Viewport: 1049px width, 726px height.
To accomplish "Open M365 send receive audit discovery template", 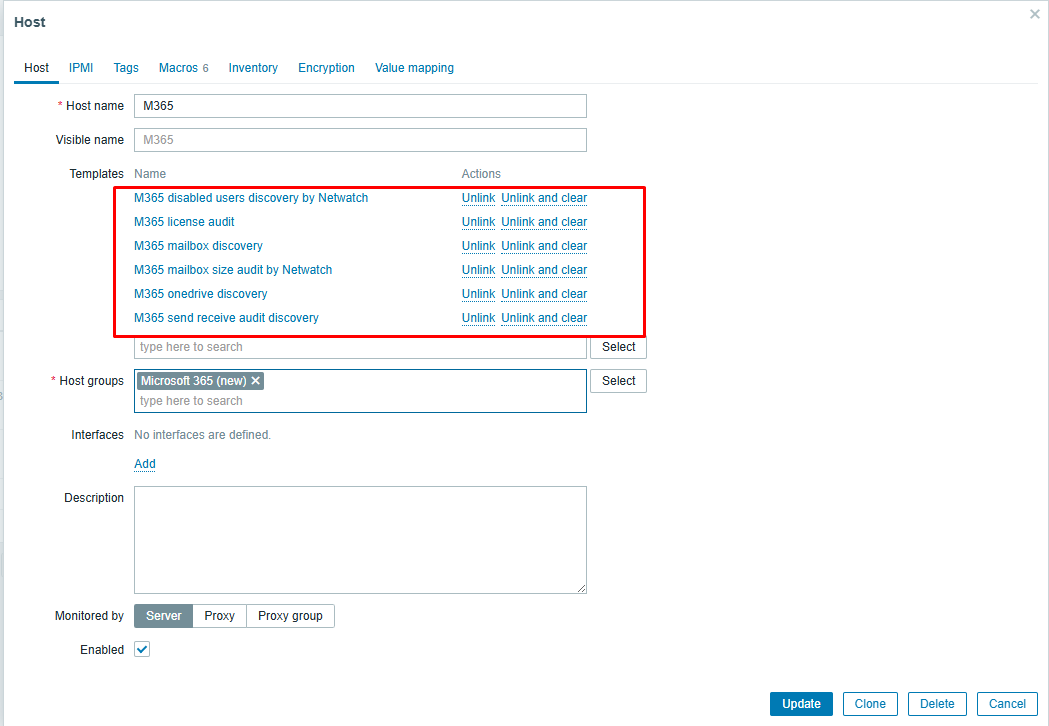I will click(x=226, y=318).
